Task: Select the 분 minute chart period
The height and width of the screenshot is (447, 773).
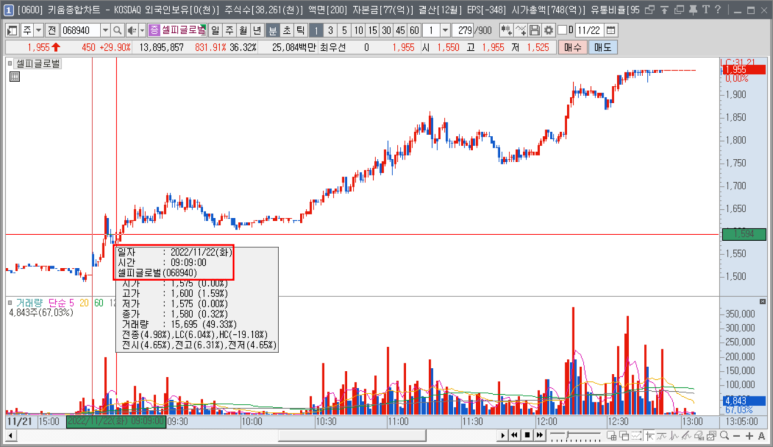Action: [x=273, y=31]
